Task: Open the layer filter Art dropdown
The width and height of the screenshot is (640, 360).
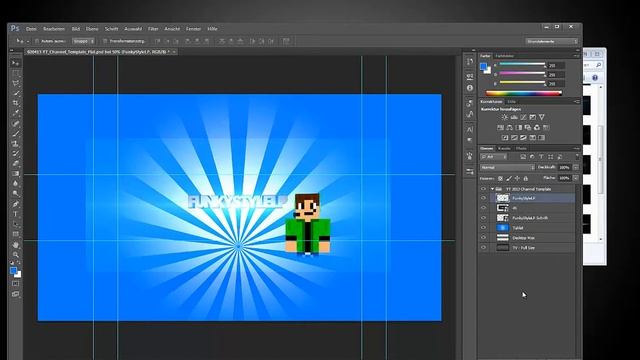Action: (x=493, y=157)
